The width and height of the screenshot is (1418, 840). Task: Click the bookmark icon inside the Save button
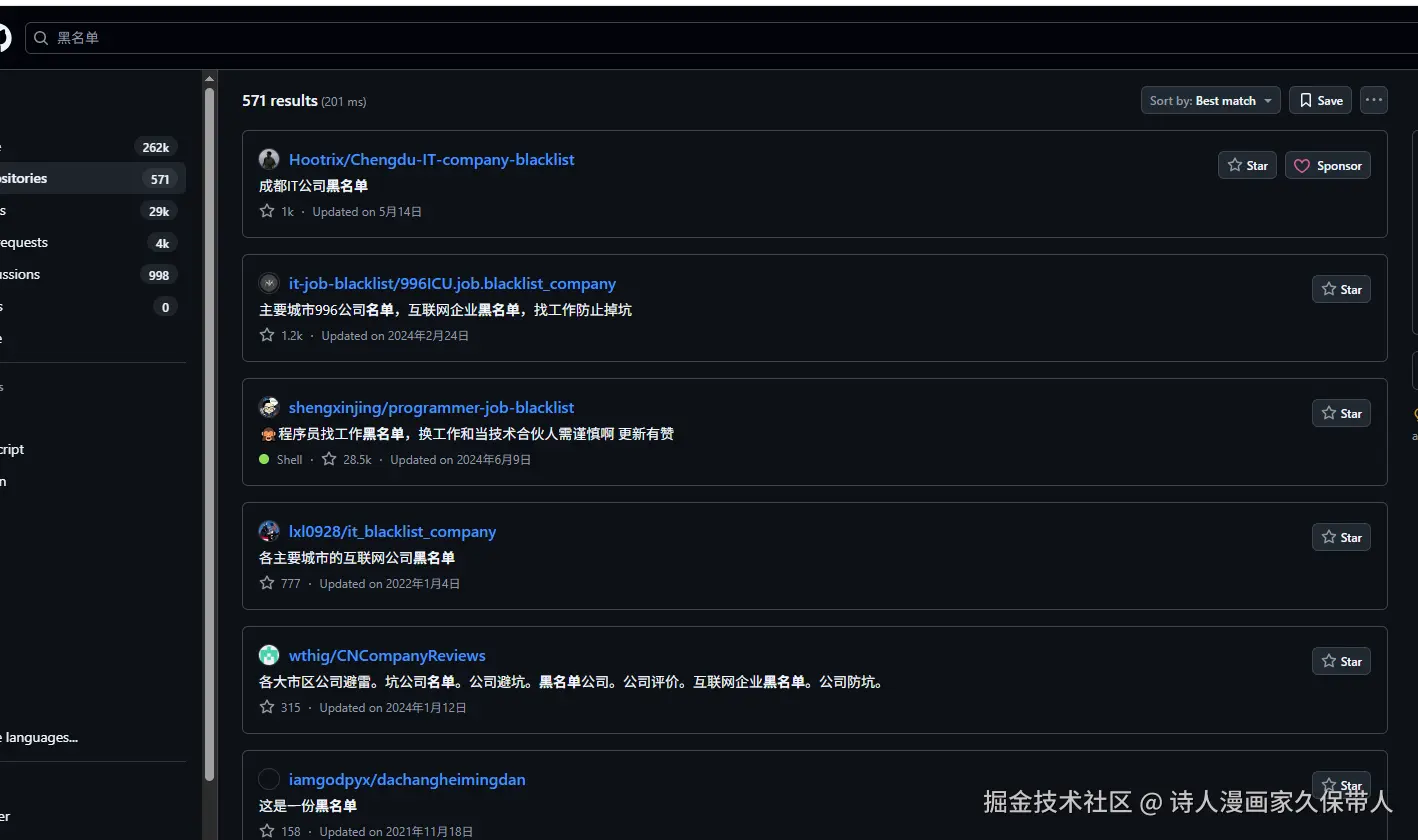(x=1304, y=100)
